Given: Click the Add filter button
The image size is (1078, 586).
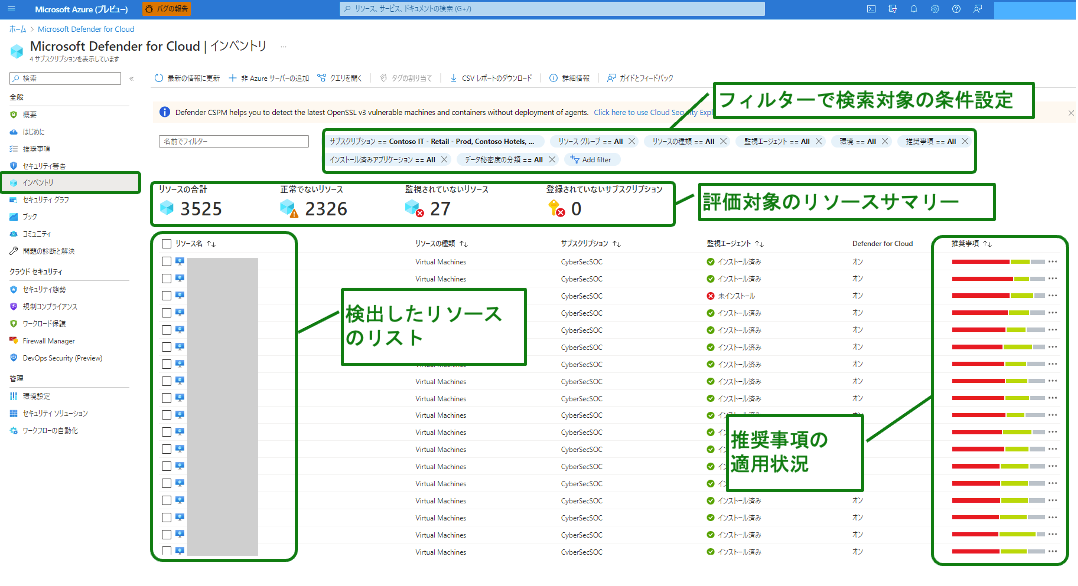Looking at the screenshot, I should tap(592, 159).
